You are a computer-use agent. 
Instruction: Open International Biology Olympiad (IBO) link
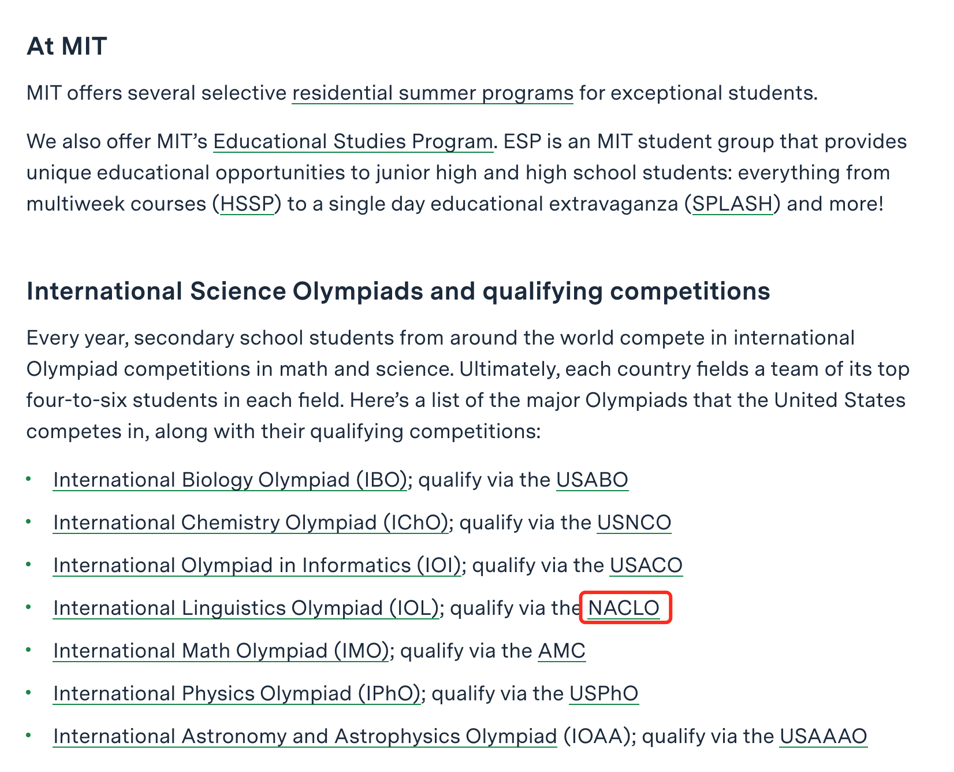(x=230, y=480)
